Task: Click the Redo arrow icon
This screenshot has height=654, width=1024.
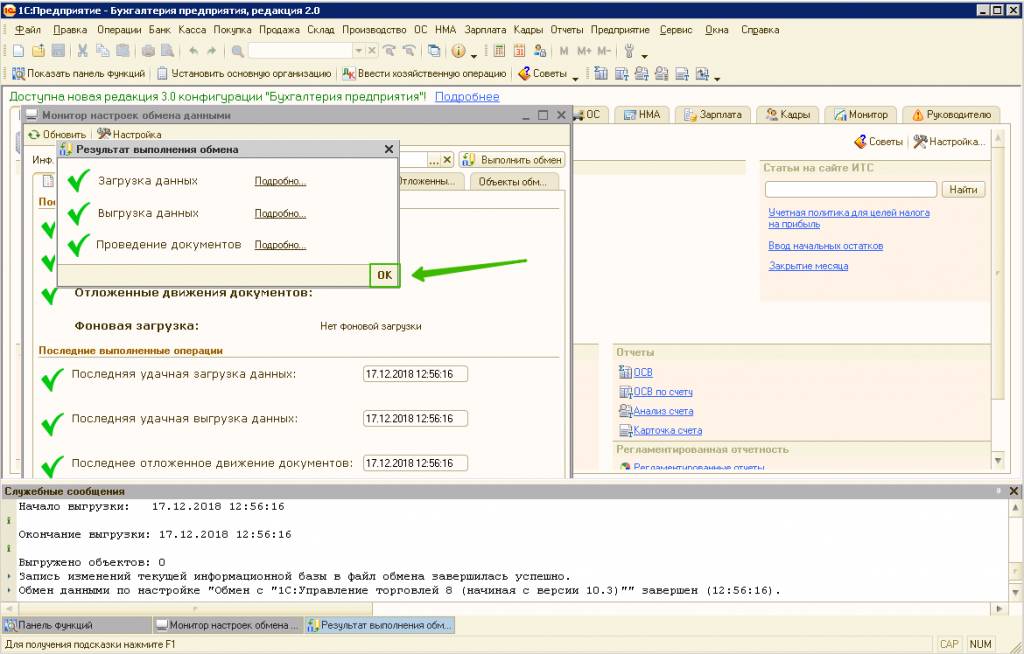Action: tap(212, 51)
